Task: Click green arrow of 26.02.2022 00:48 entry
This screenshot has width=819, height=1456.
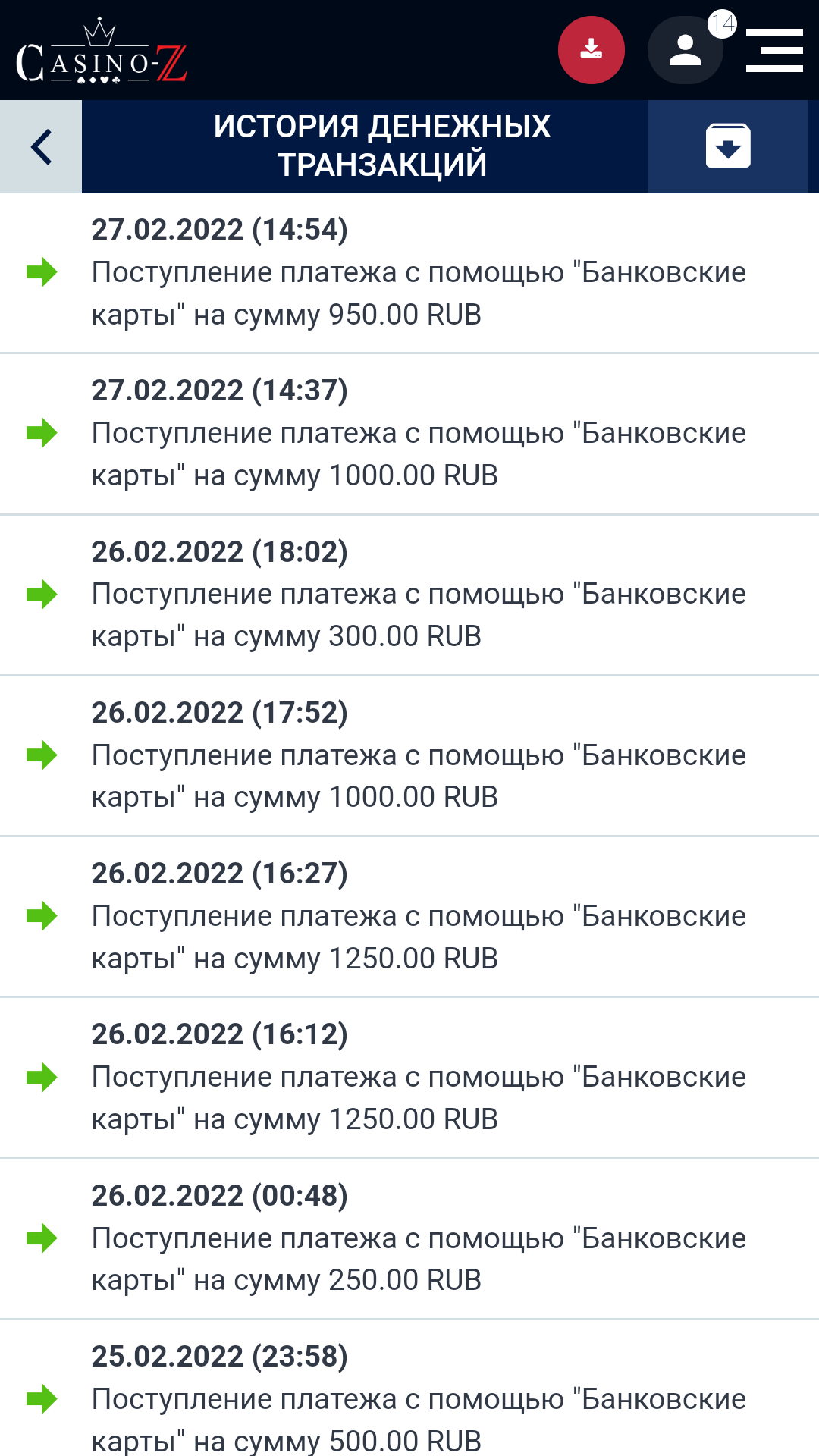Action: point(42,1238)
